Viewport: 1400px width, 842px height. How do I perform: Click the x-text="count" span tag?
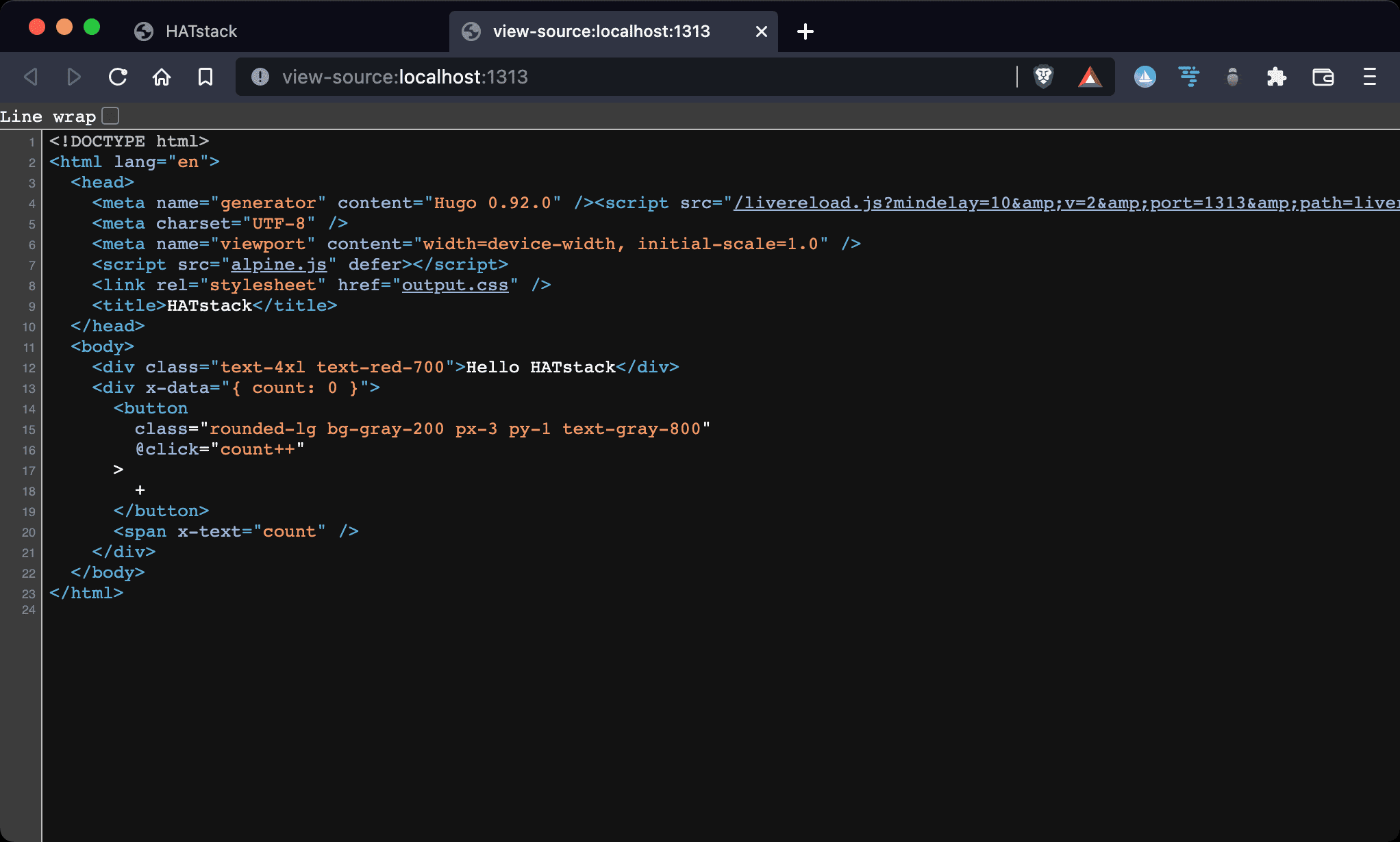pos(236,532)
